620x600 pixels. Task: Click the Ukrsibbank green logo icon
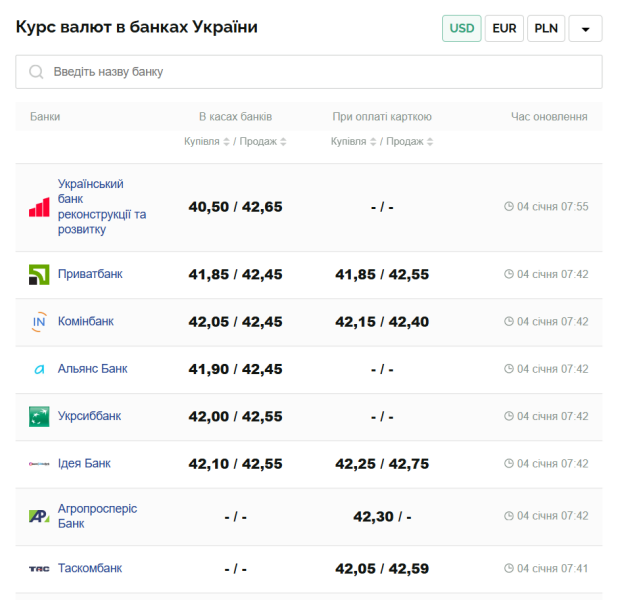tap(39, 417)
